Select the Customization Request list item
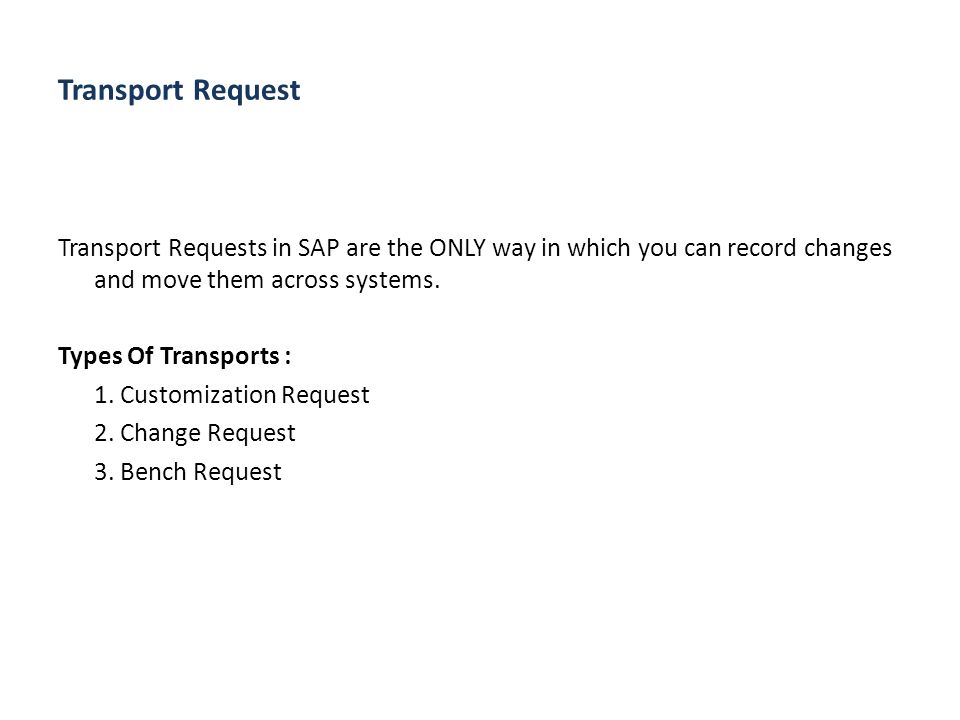 [231, 395]
